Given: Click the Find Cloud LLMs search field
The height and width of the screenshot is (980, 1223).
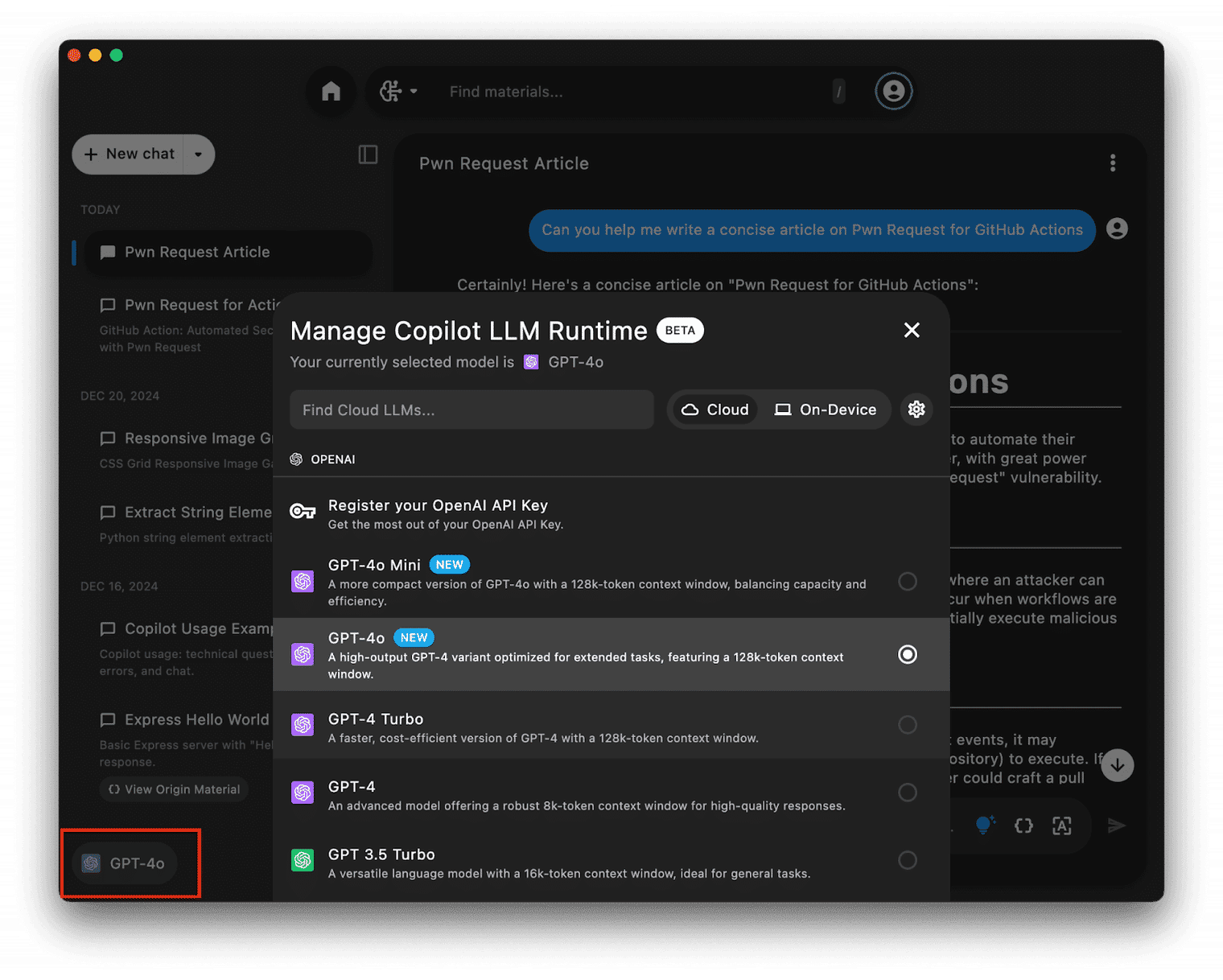Looking at the screenshot, I should pos(471,410).
